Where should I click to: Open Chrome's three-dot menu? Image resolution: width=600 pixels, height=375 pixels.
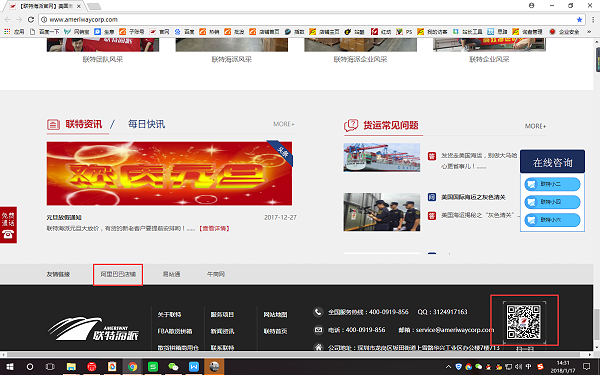point(593,20)
